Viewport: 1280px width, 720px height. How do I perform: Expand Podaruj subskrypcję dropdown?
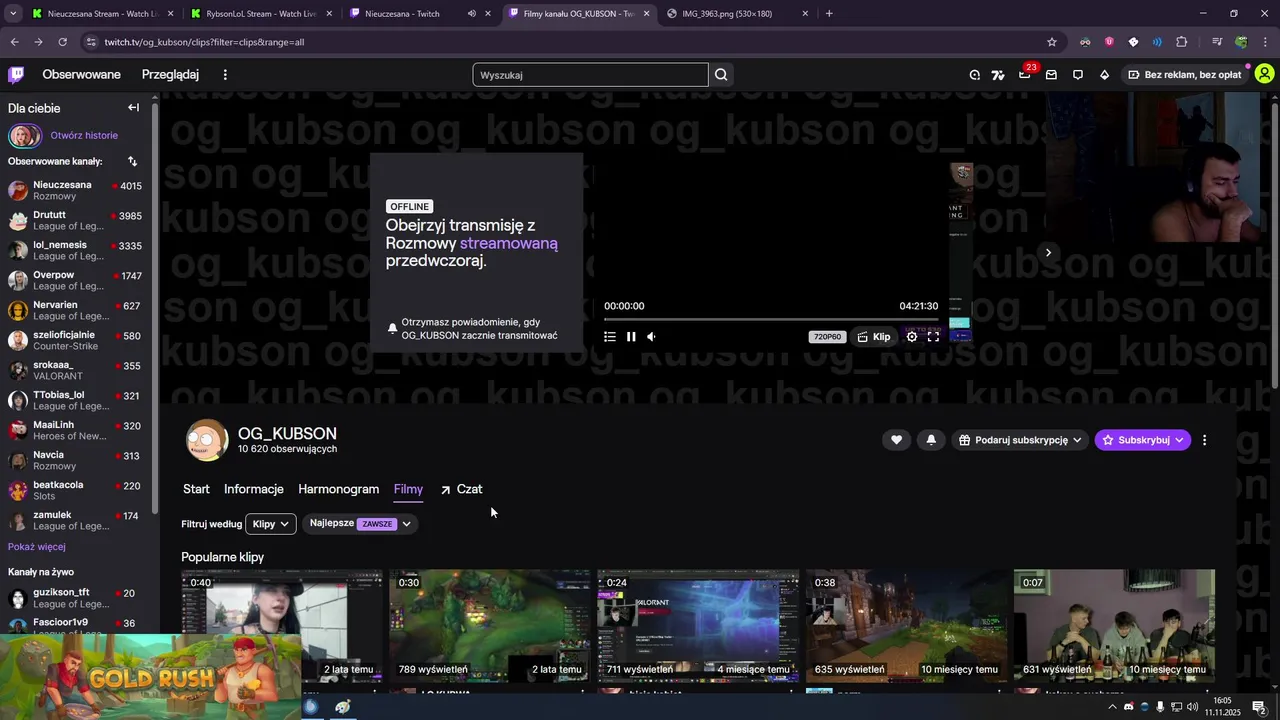[1020, 440]
